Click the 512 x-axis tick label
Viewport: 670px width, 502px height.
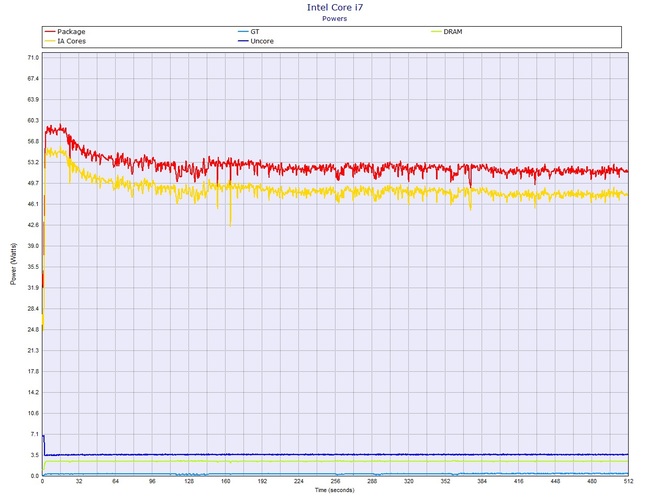(628, 481)
